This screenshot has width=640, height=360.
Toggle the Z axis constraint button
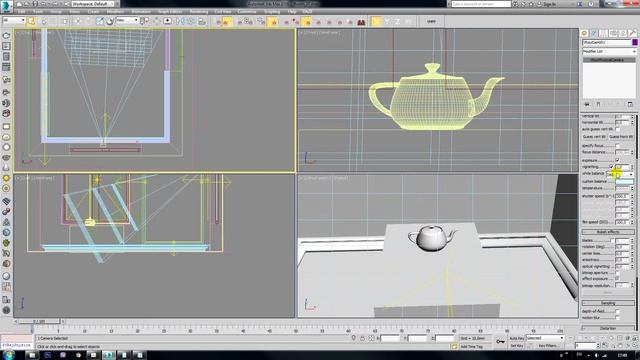pyautogui.click(x=397, y=21)
